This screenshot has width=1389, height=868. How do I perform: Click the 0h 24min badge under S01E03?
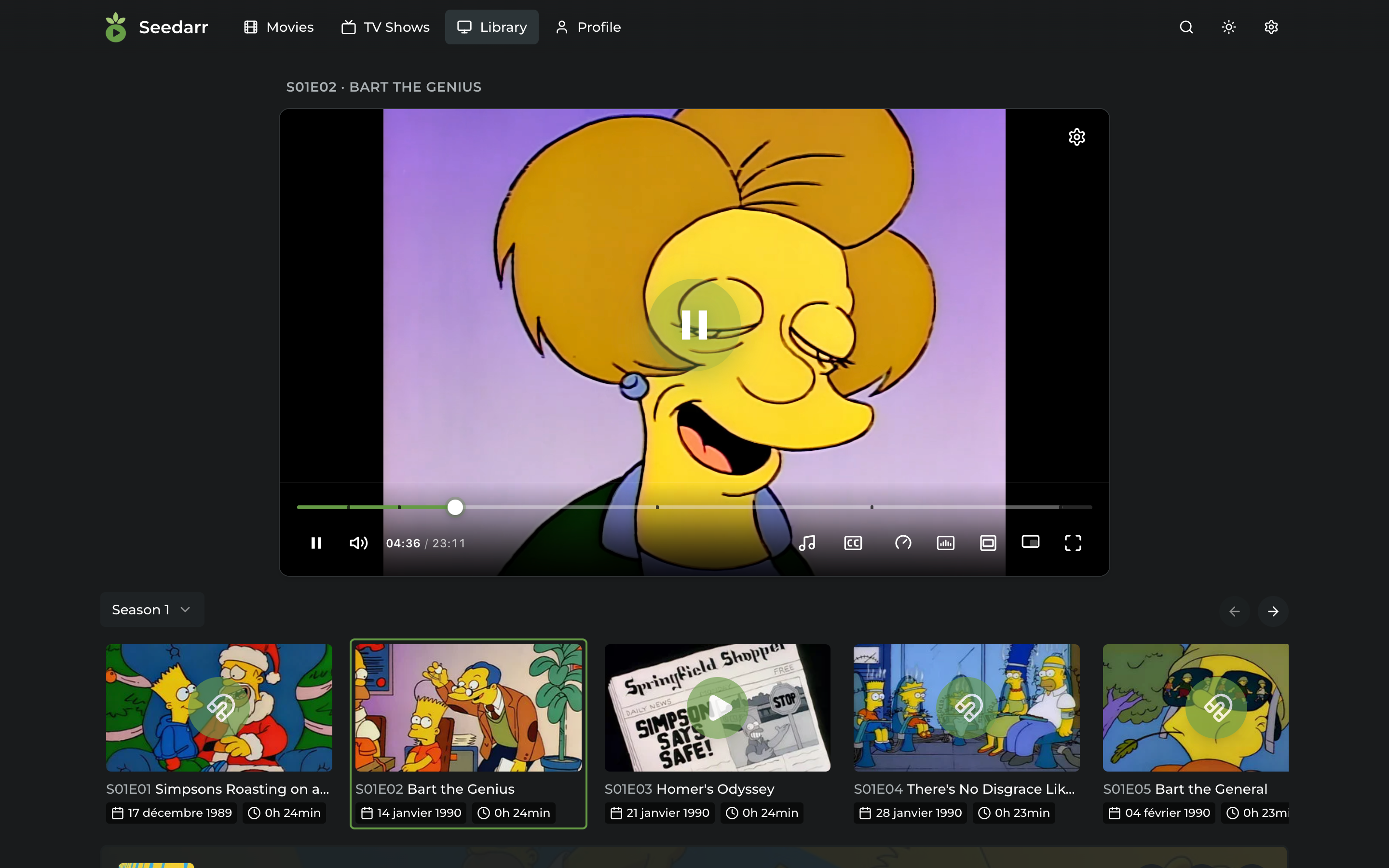tap(762, 813)
